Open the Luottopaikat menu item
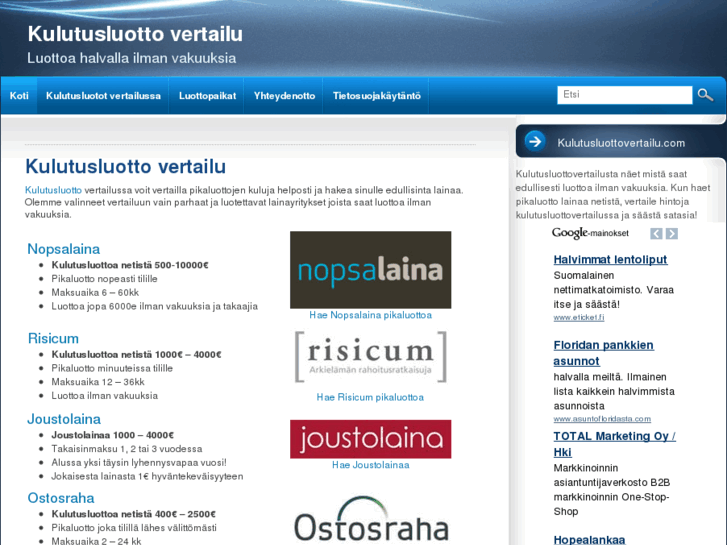727x545 pixels. [207, 96]
